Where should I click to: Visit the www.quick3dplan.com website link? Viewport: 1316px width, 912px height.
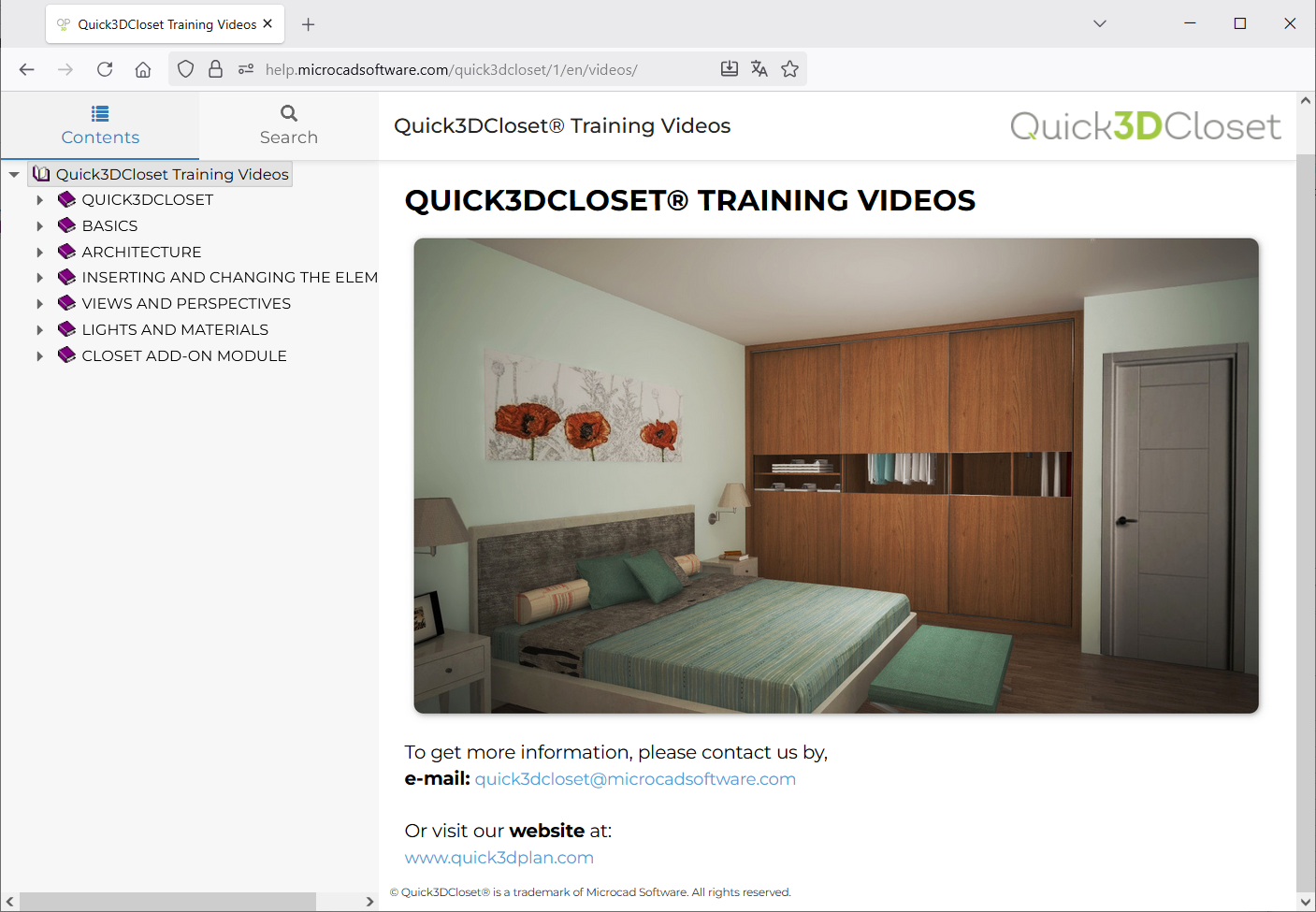pos(499,858)
